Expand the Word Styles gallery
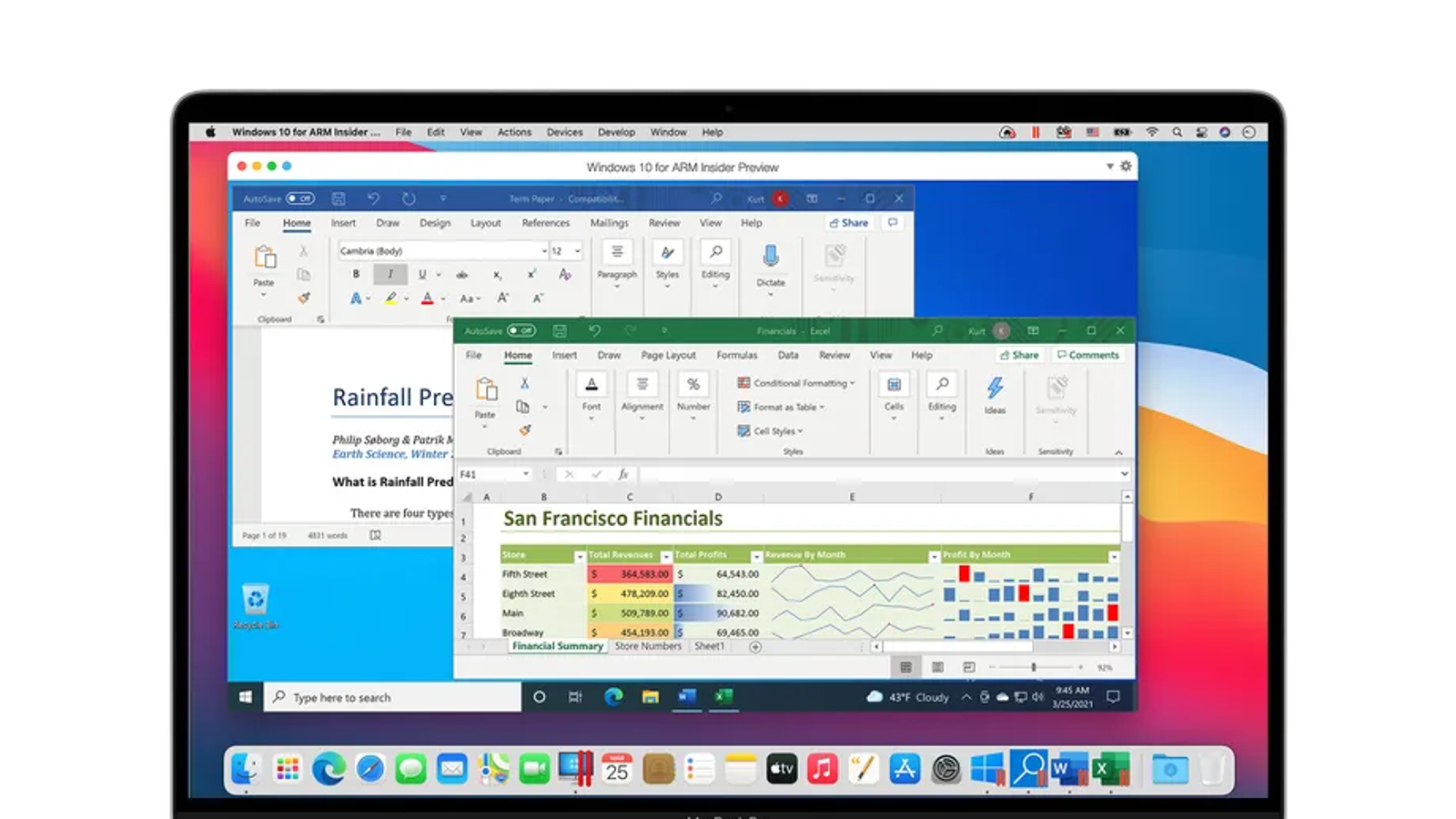This screenshot has height=819, width=1456. 667,264
